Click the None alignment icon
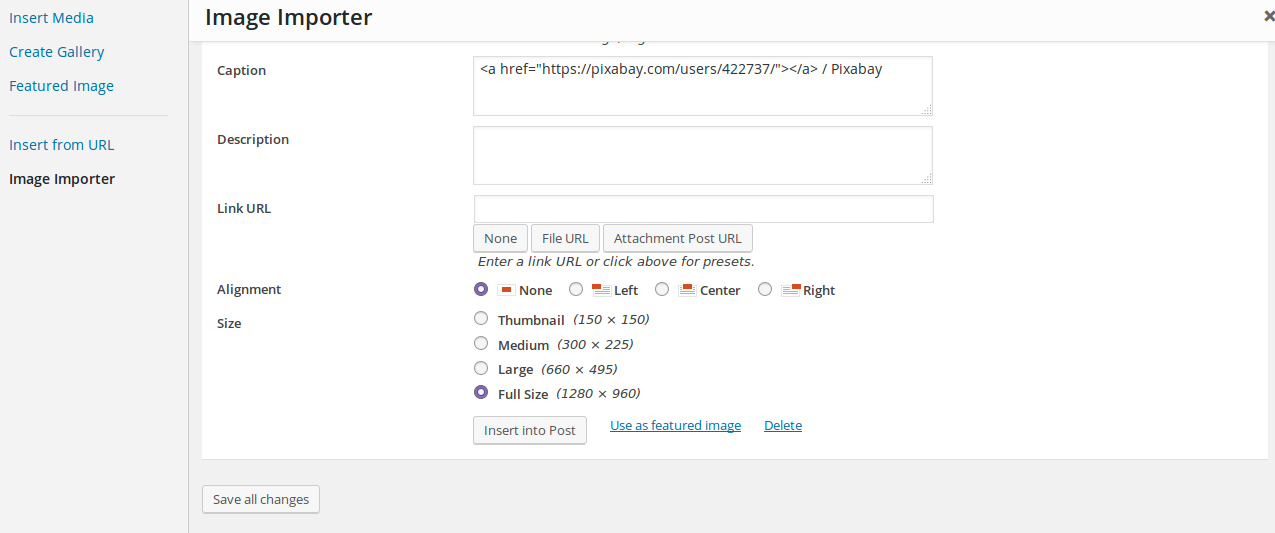 click(x=506, y=290)
